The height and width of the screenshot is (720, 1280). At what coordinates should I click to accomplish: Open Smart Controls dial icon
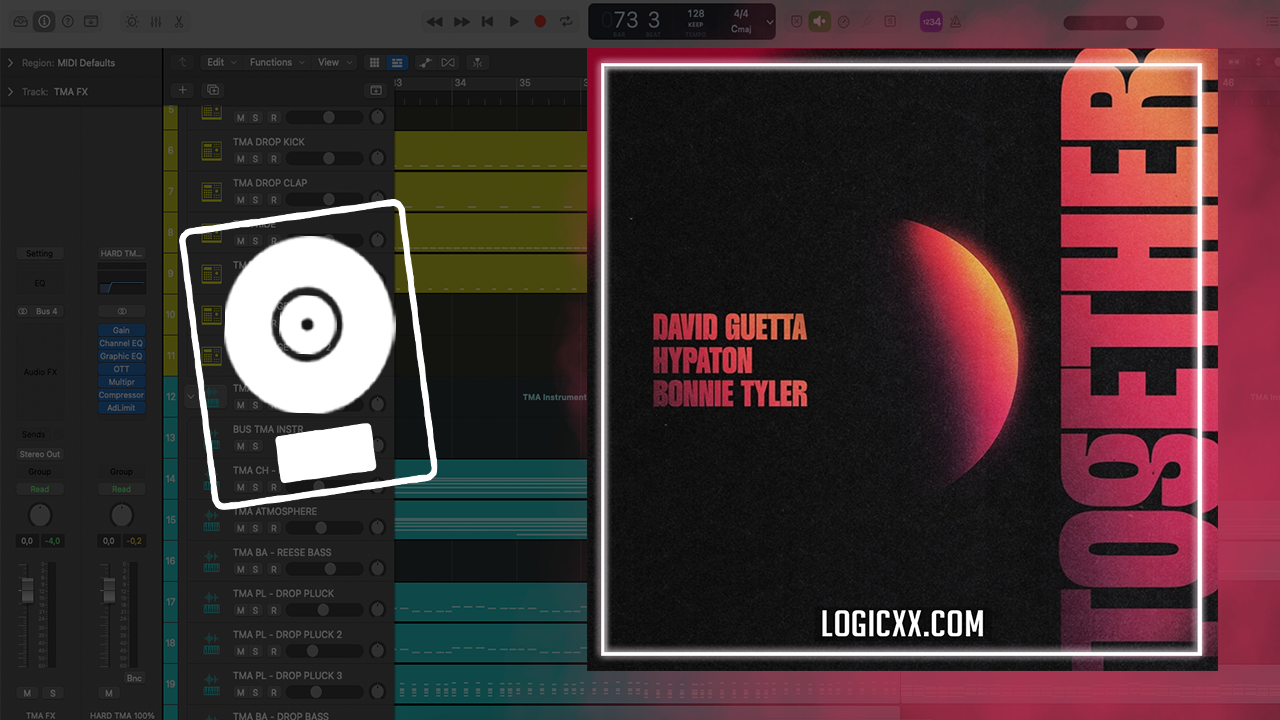coord(132,21)
